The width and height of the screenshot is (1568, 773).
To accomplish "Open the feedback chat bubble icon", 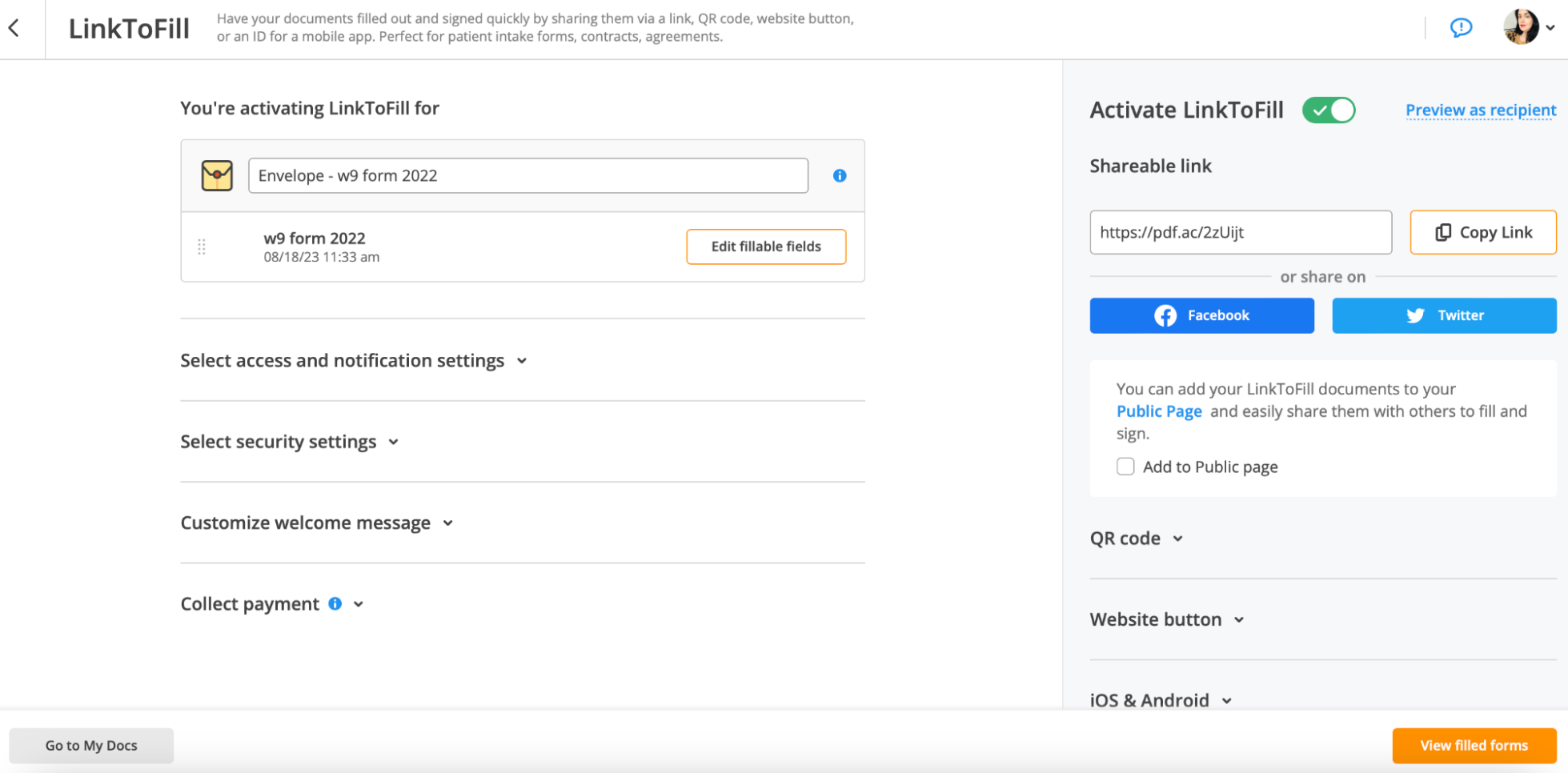I will pyautogui.click(x=1461, y=28).
